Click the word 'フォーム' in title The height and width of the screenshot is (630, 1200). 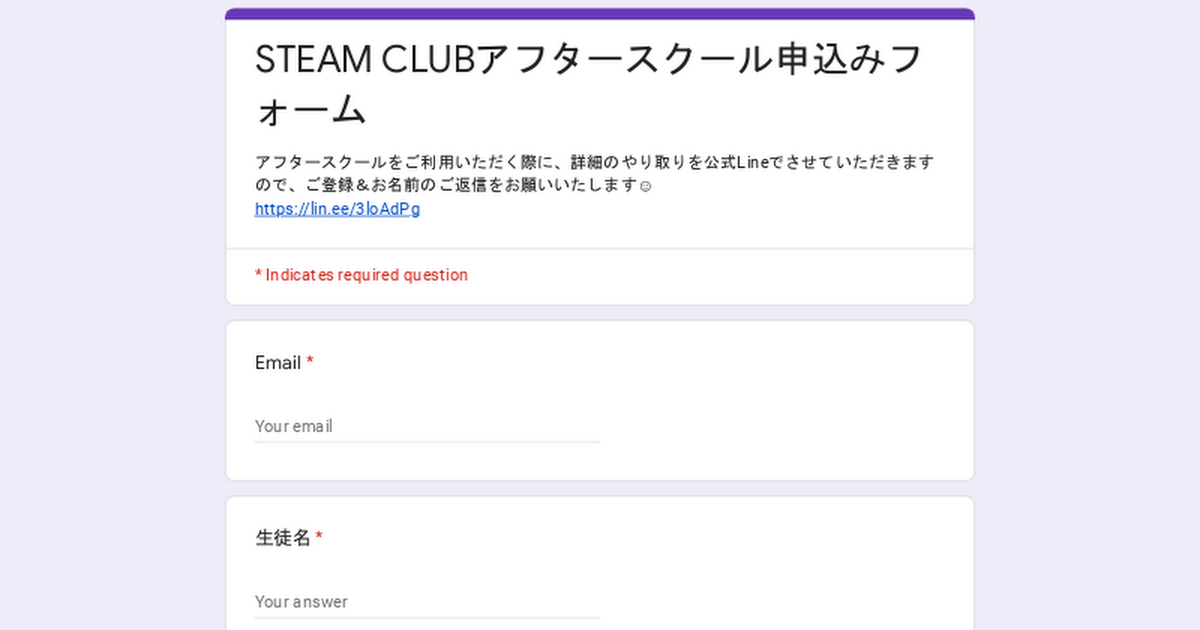point(311,109)
